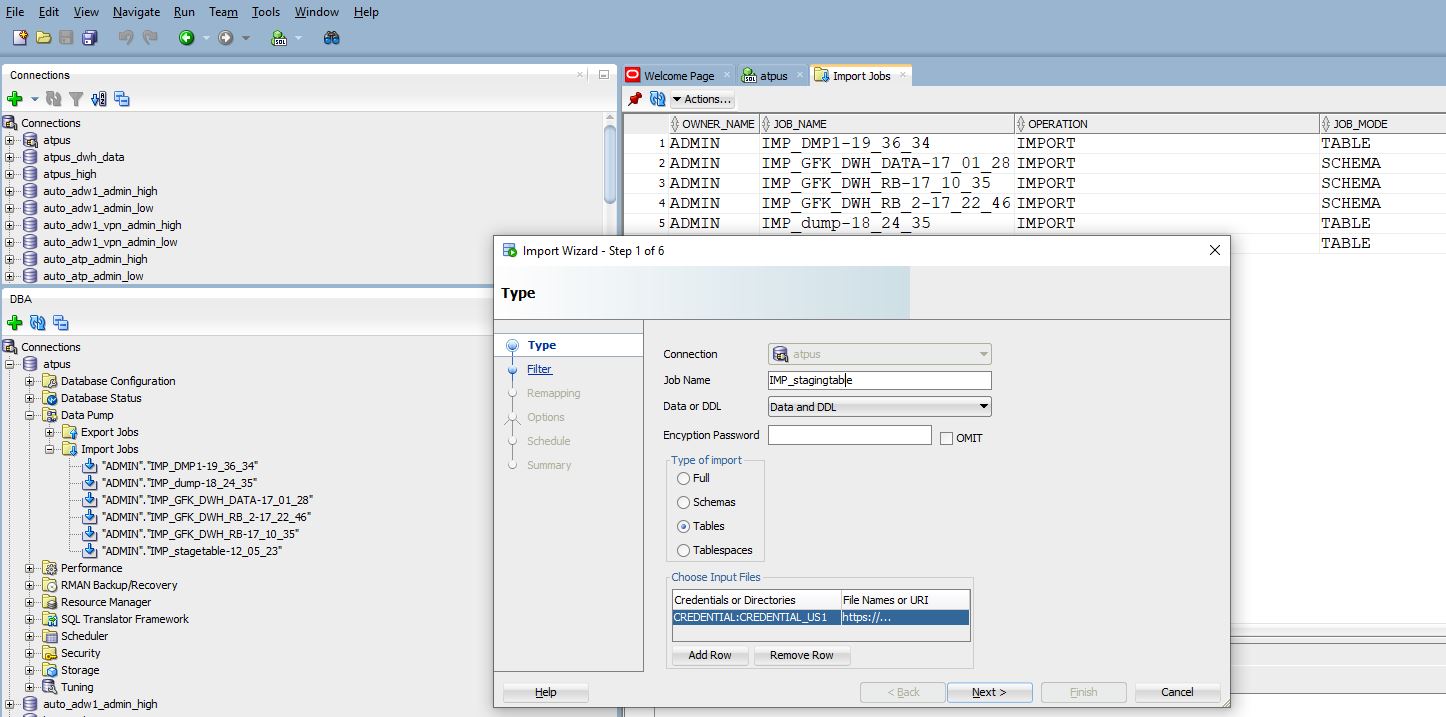
Task: Select the Full import type radio button
Action: pyautogui.click(x=684, y=478)
